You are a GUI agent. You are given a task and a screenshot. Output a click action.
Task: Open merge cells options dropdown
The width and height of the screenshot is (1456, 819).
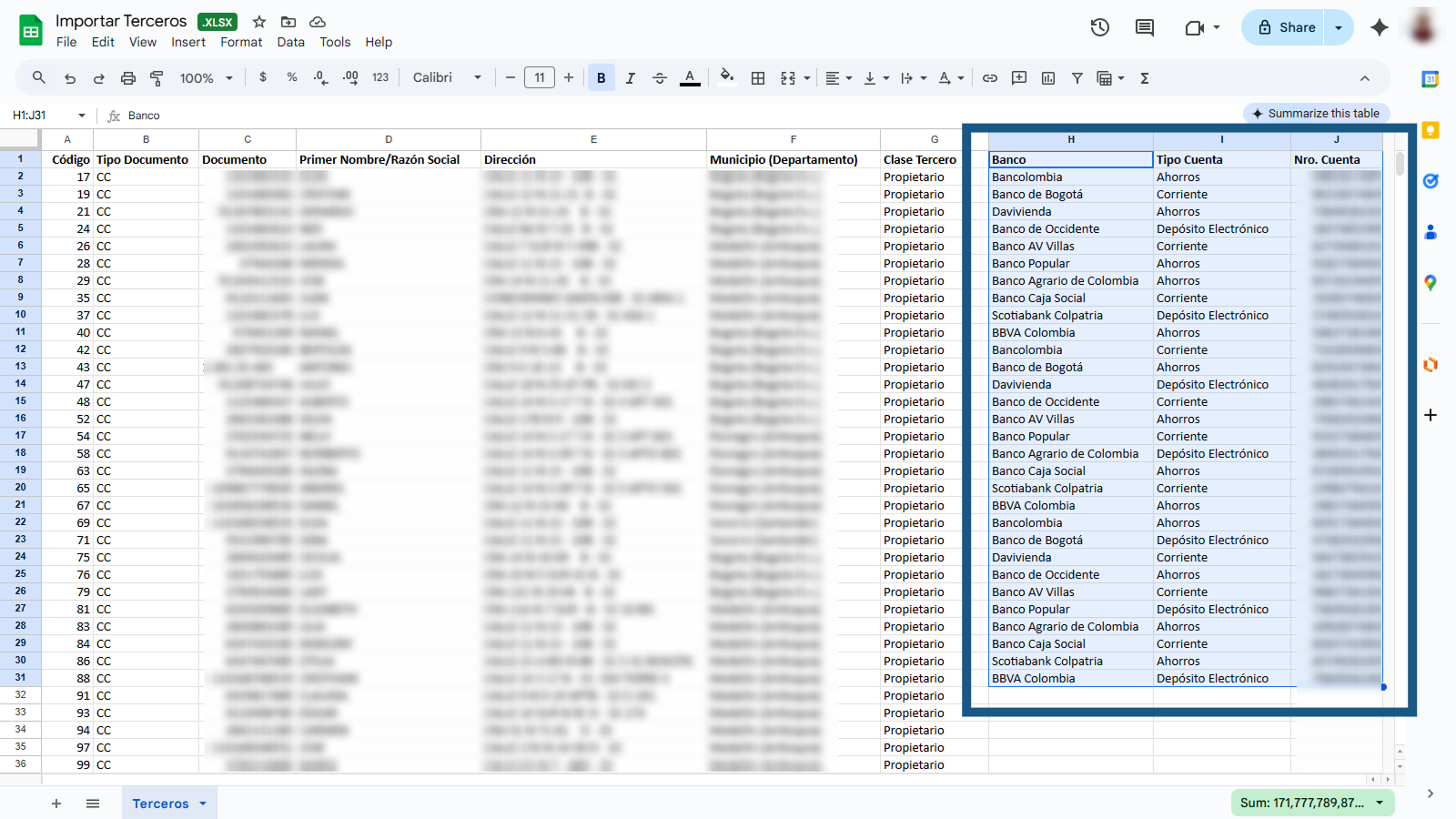(x=807, y=78)
